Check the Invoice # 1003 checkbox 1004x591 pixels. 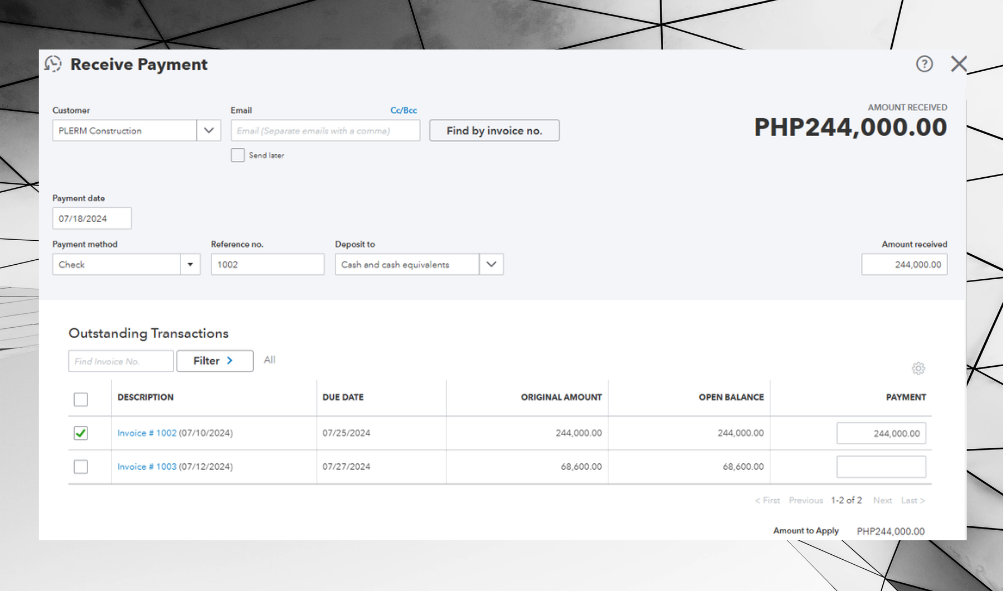click(81, 467)
